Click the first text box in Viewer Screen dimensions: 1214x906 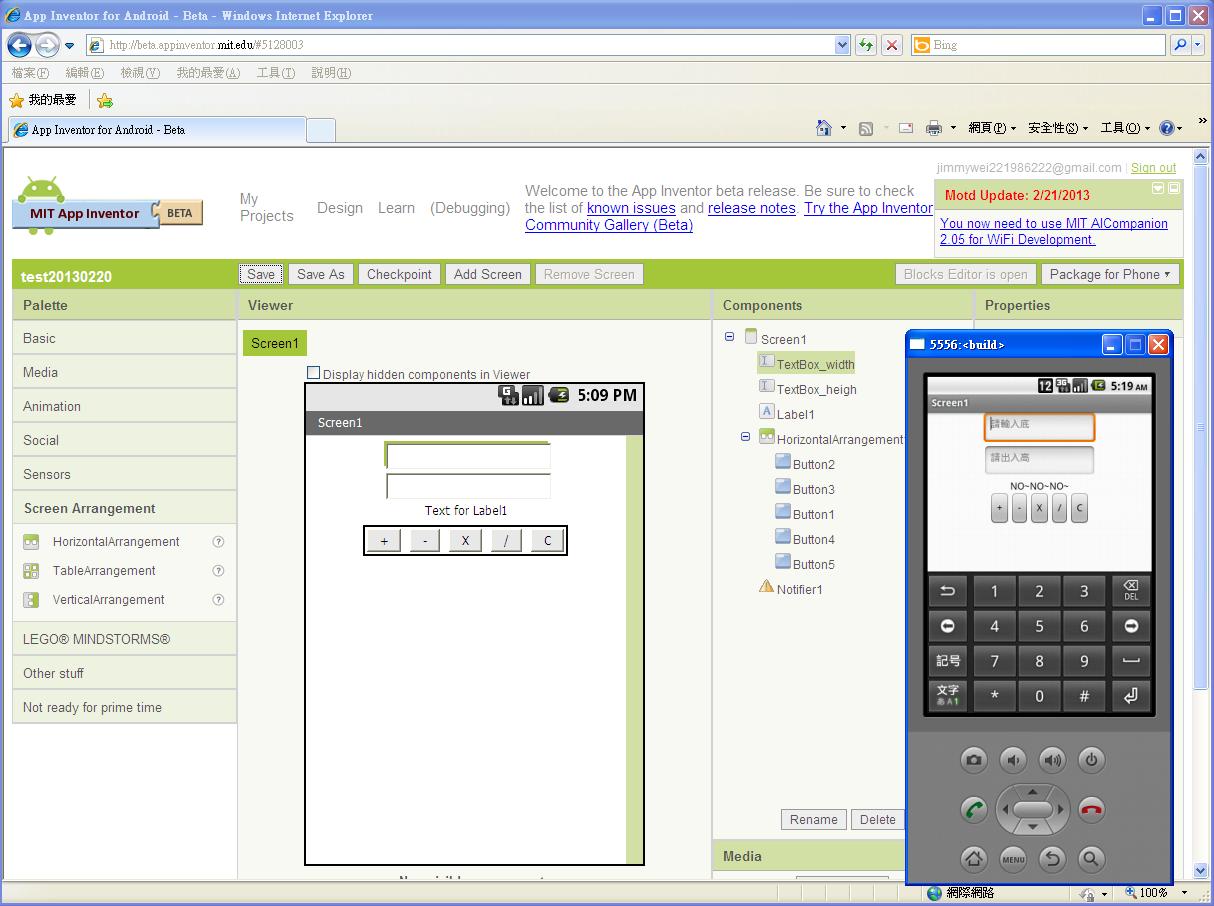pos(468,456)
